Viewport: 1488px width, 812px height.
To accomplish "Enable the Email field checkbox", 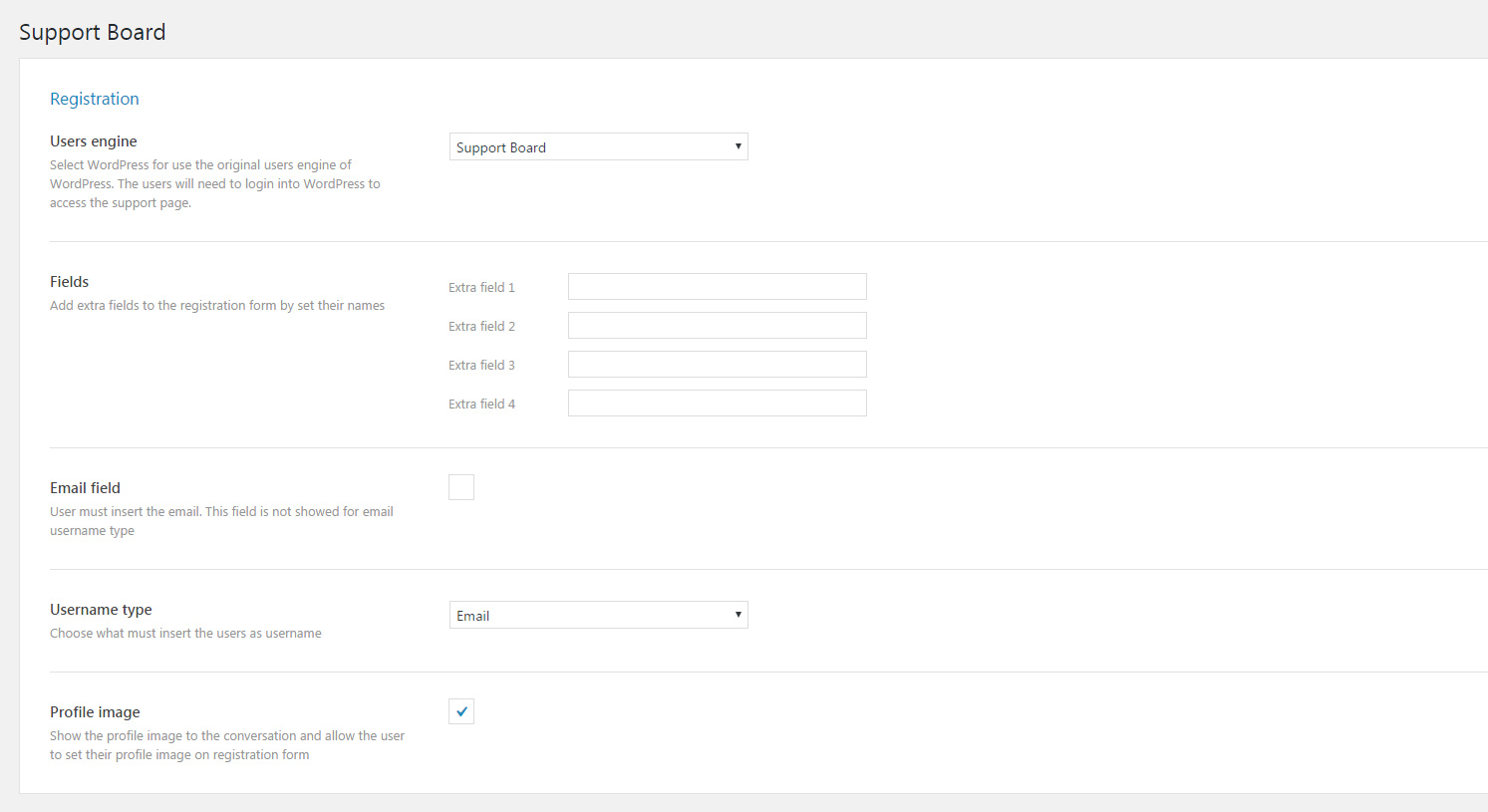I will tap(461, 487).
